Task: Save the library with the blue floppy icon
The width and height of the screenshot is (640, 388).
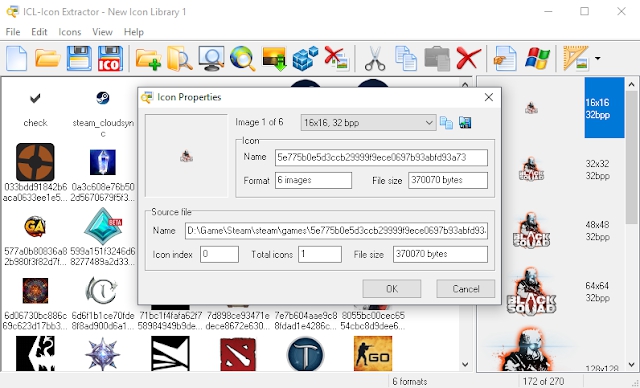Action: [x=79, y=59]
